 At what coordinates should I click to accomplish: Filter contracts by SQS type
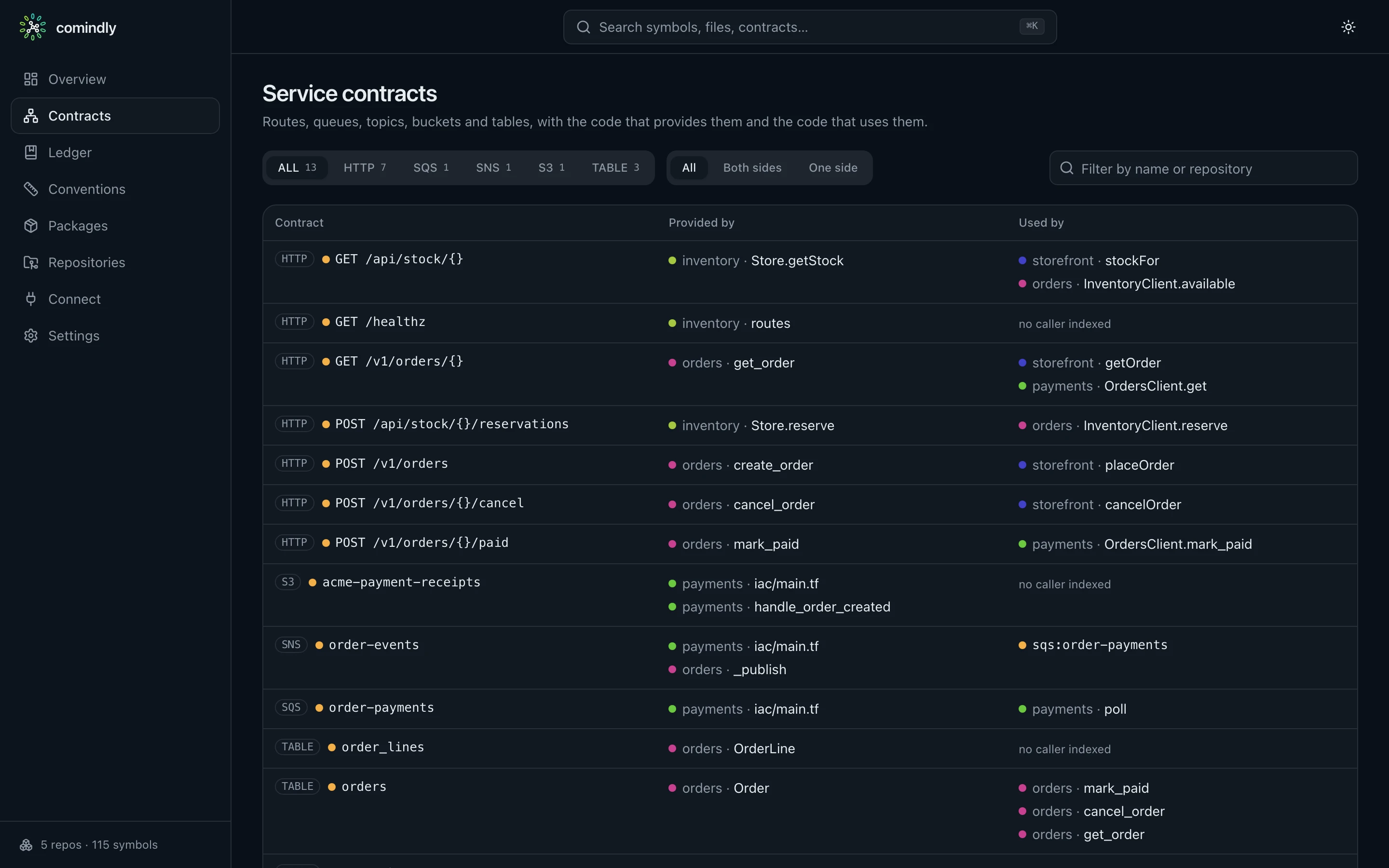coord(431,168)
